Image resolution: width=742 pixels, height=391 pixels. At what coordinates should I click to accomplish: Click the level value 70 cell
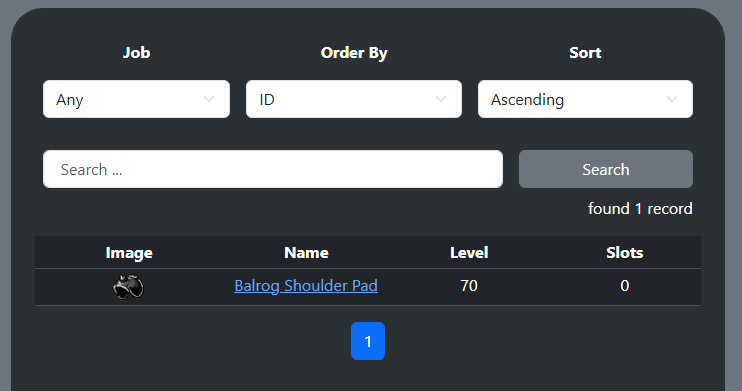point(469,286)
